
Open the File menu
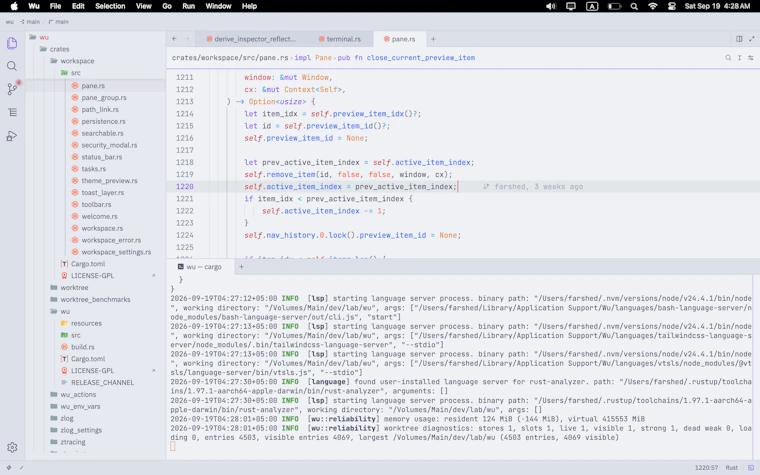(x=55, y=6)
